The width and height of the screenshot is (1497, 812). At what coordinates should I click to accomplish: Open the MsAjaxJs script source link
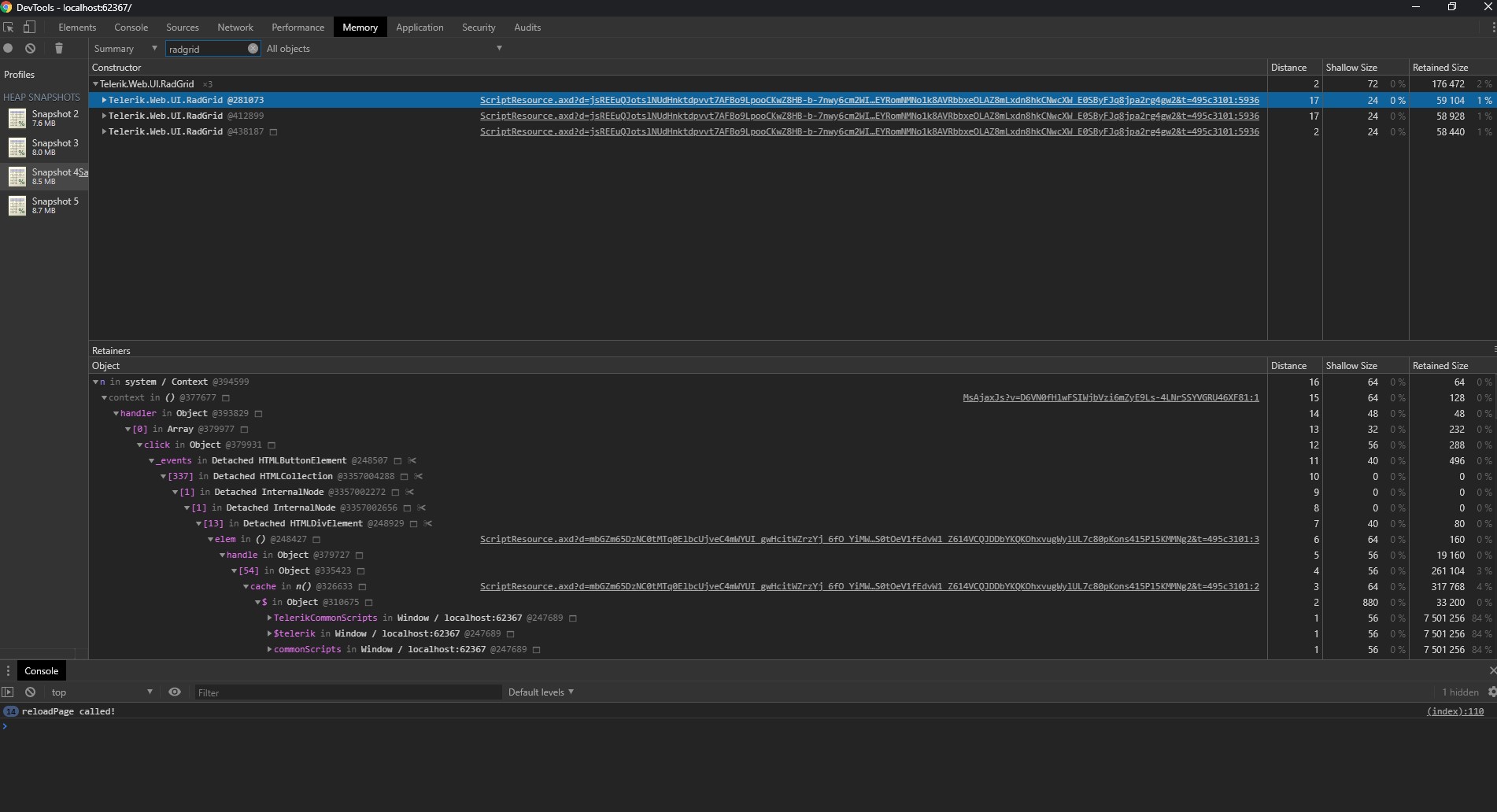pyautogui.click(x=1110, y=397)
